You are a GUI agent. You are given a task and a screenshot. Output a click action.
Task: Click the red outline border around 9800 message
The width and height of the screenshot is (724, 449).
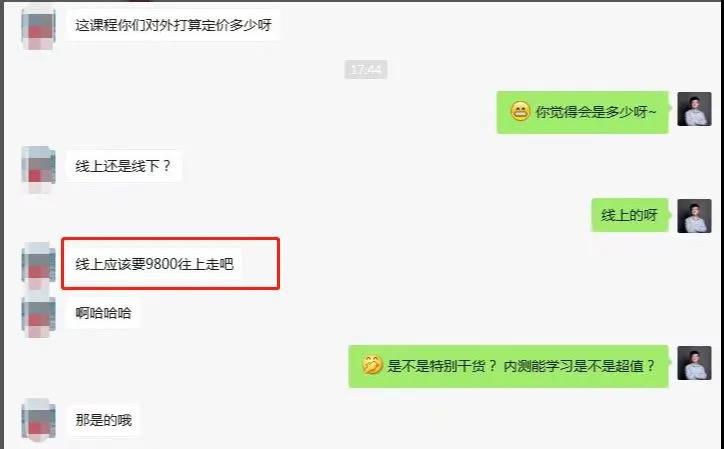tap(170, 239)
